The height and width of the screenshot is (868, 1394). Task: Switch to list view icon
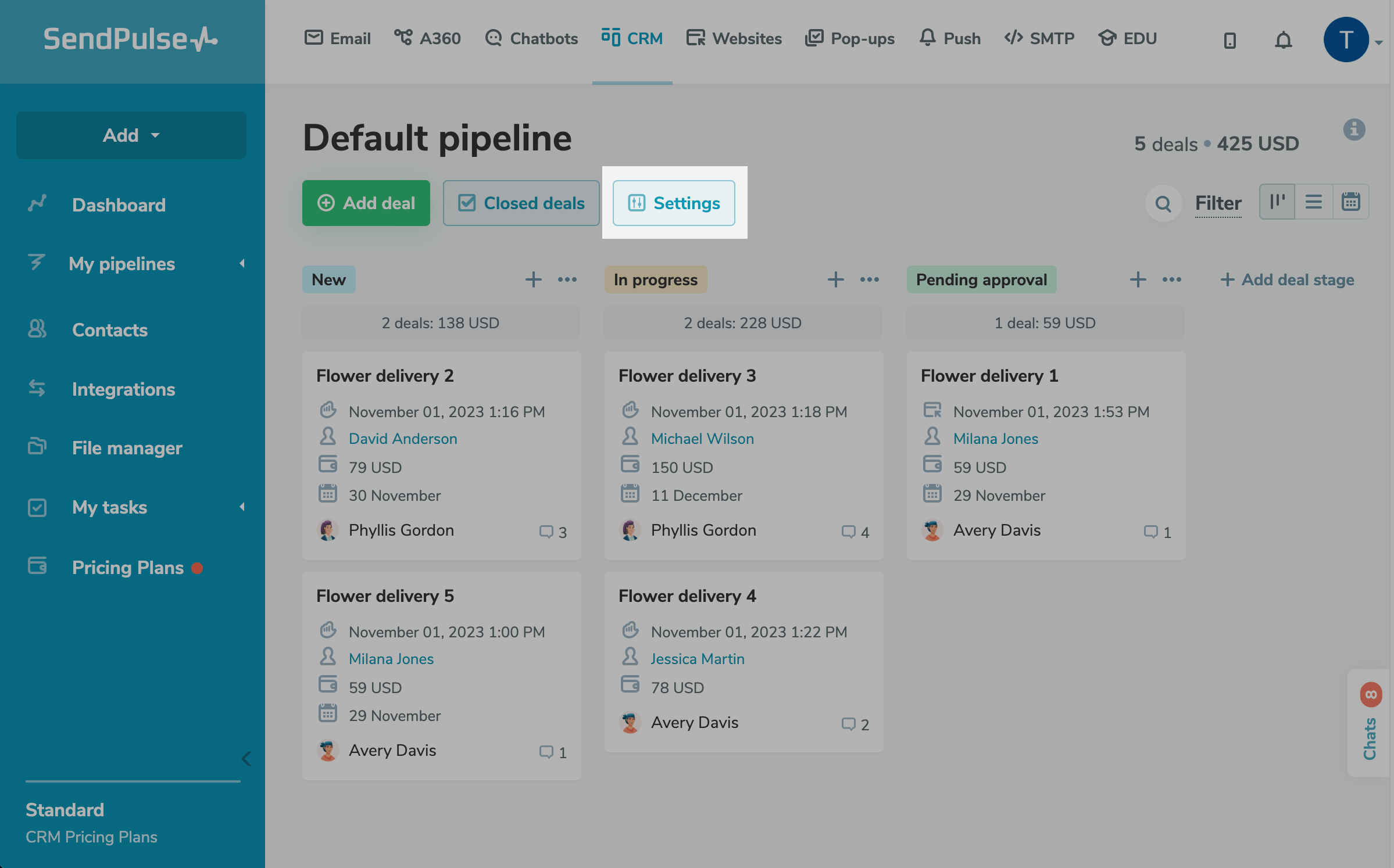click(x=1314, y=202)
